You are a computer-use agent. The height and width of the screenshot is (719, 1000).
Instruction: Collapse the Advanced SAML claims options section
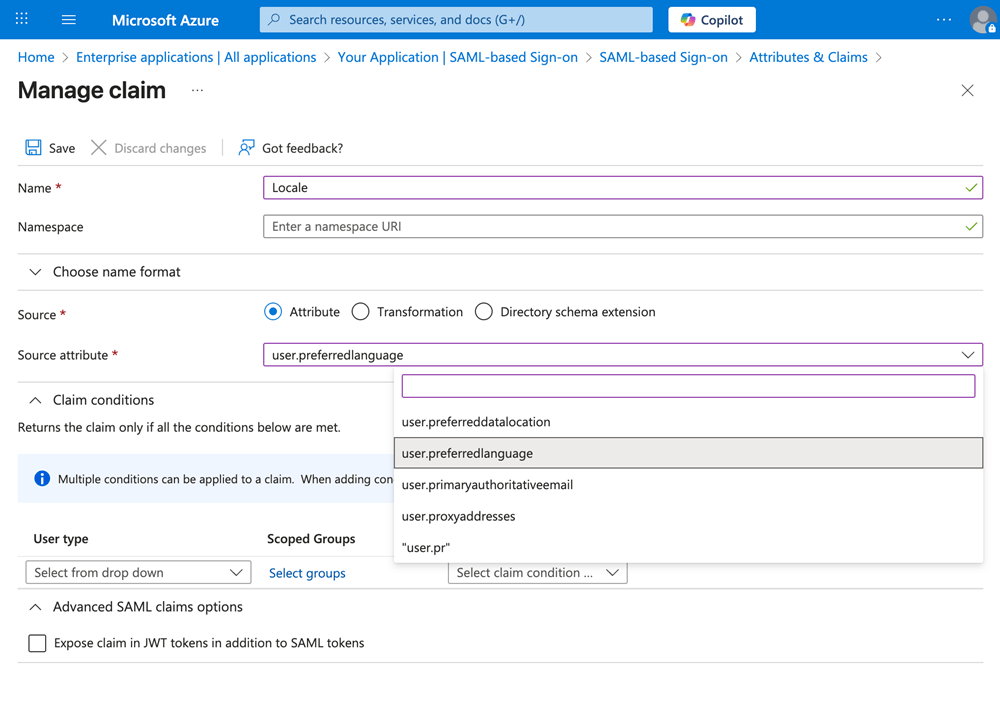pyautogui.click(x=36, y=607)
